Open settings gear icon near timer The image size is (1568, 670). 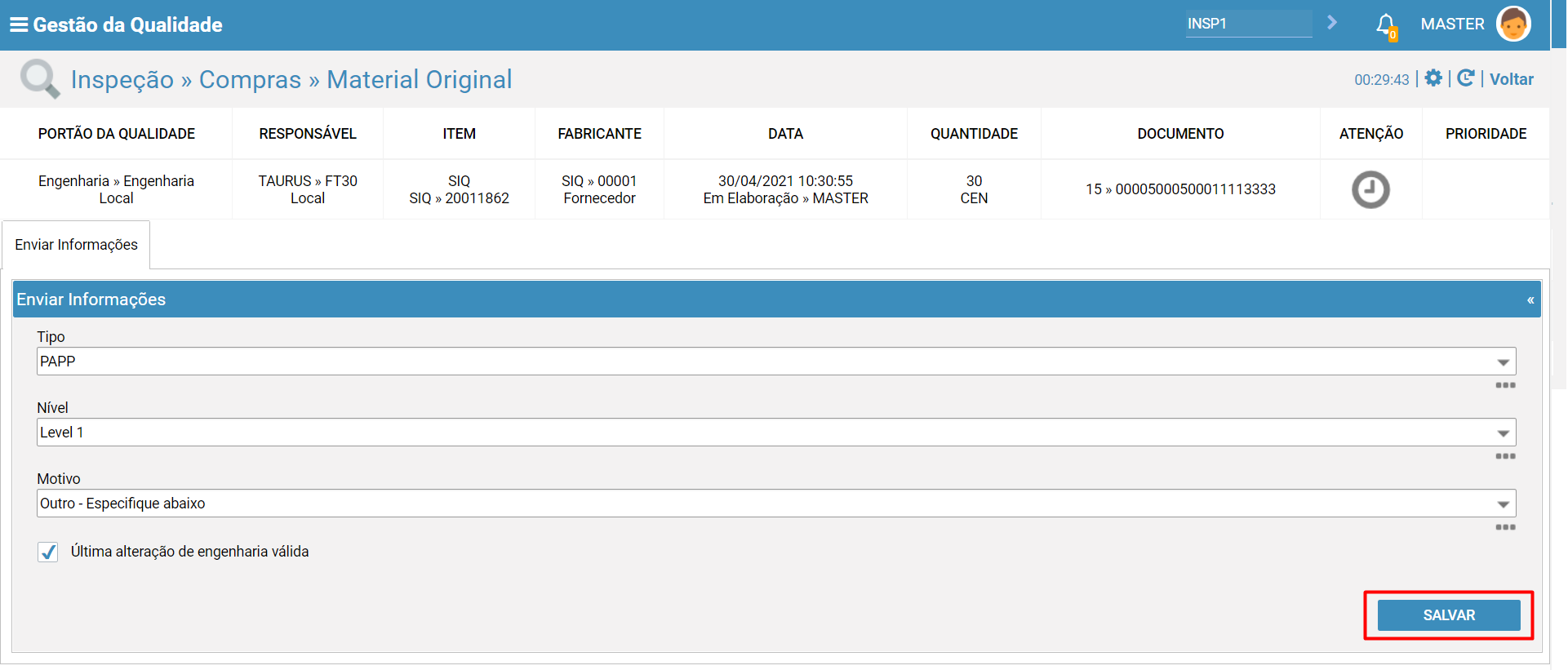pos(1433,78)
